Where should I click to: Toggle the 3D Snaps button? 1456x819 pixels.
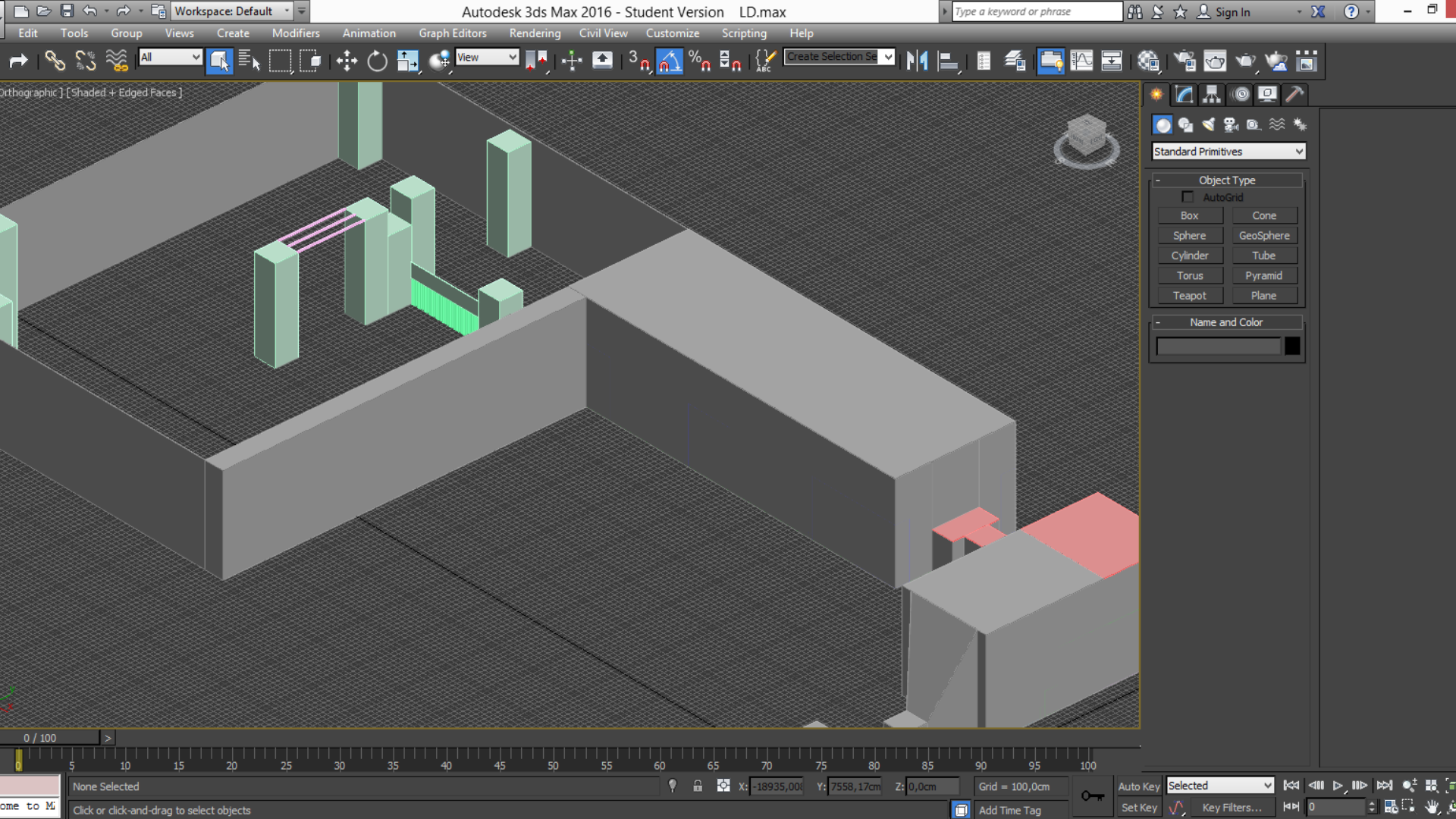coord(639,61)
